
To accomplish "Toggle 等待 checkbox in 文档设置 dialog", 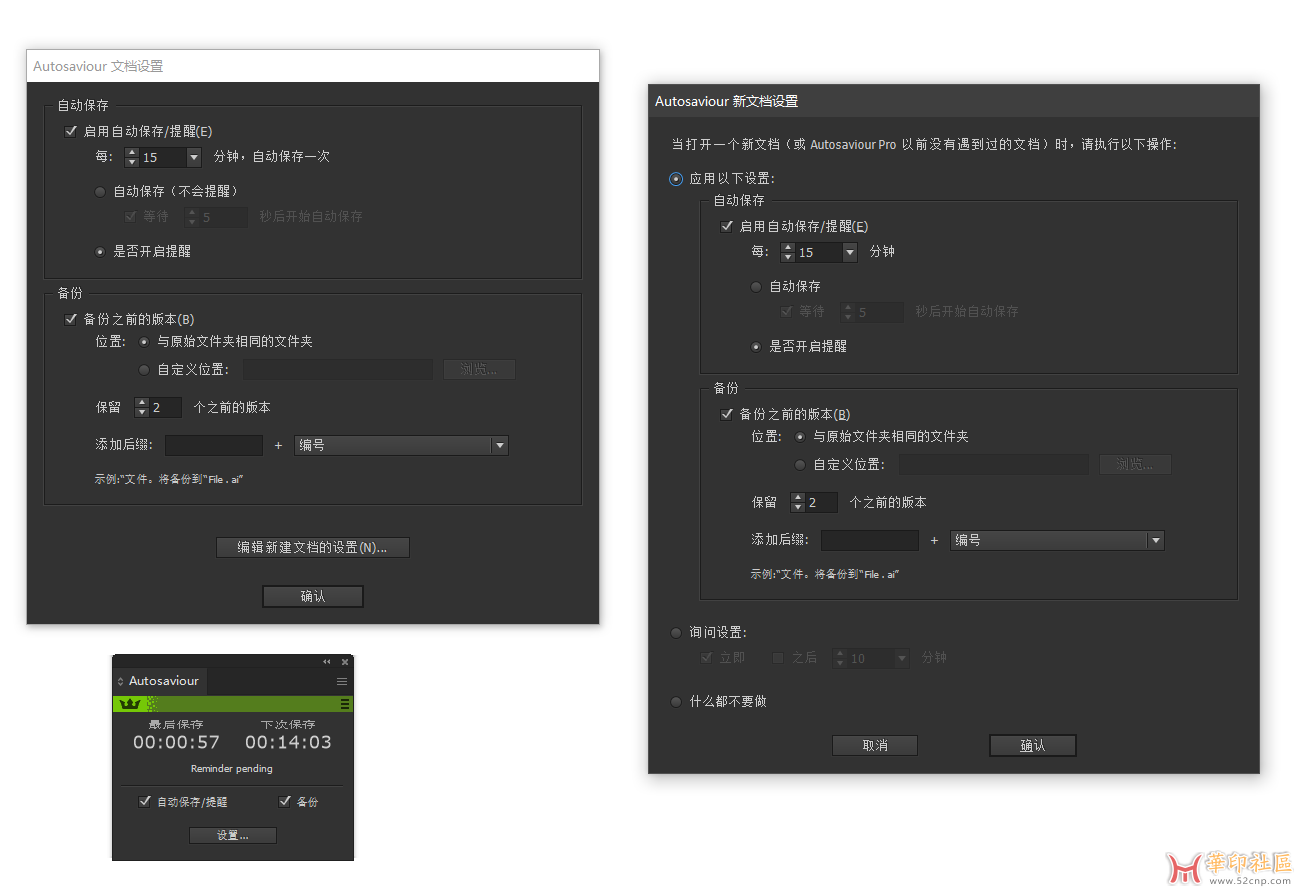I will point(130,216).
